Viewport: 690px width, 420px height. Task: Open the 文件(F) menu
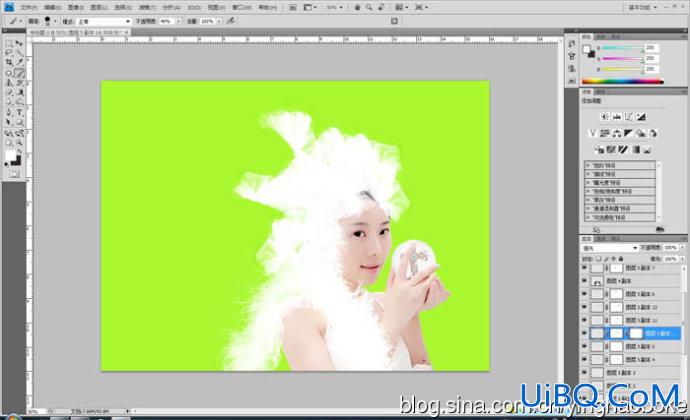[x=29, y=7]
